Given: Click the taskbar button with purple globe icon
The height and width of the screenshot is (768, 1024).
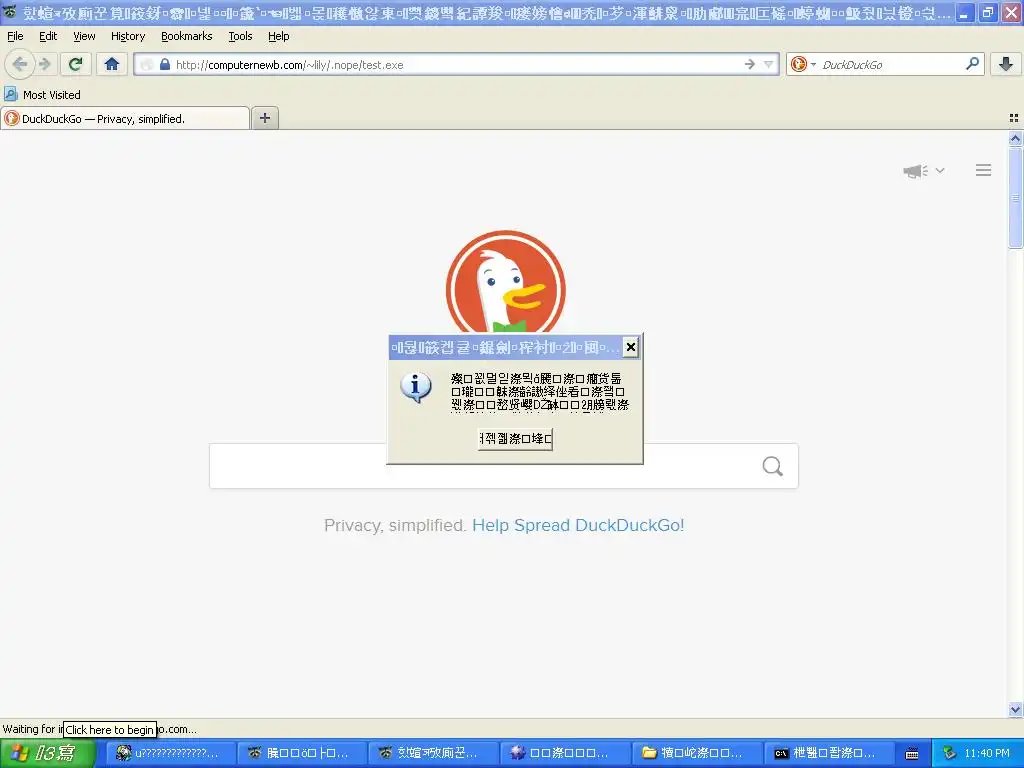Looking at the screenshot, I should coord(564,753).
